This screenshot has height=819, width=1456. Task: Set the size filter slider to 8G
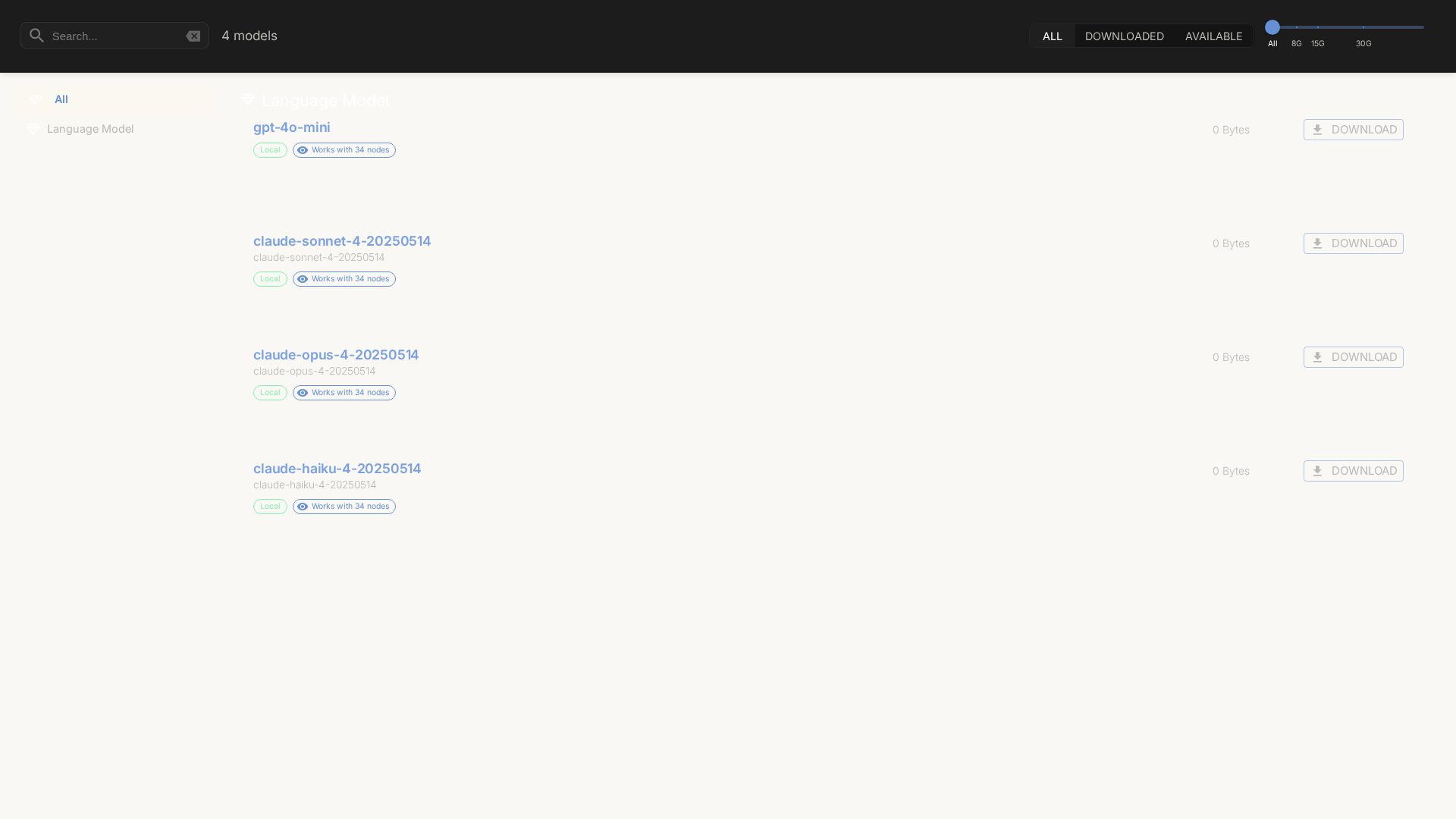click(1297, 26)
